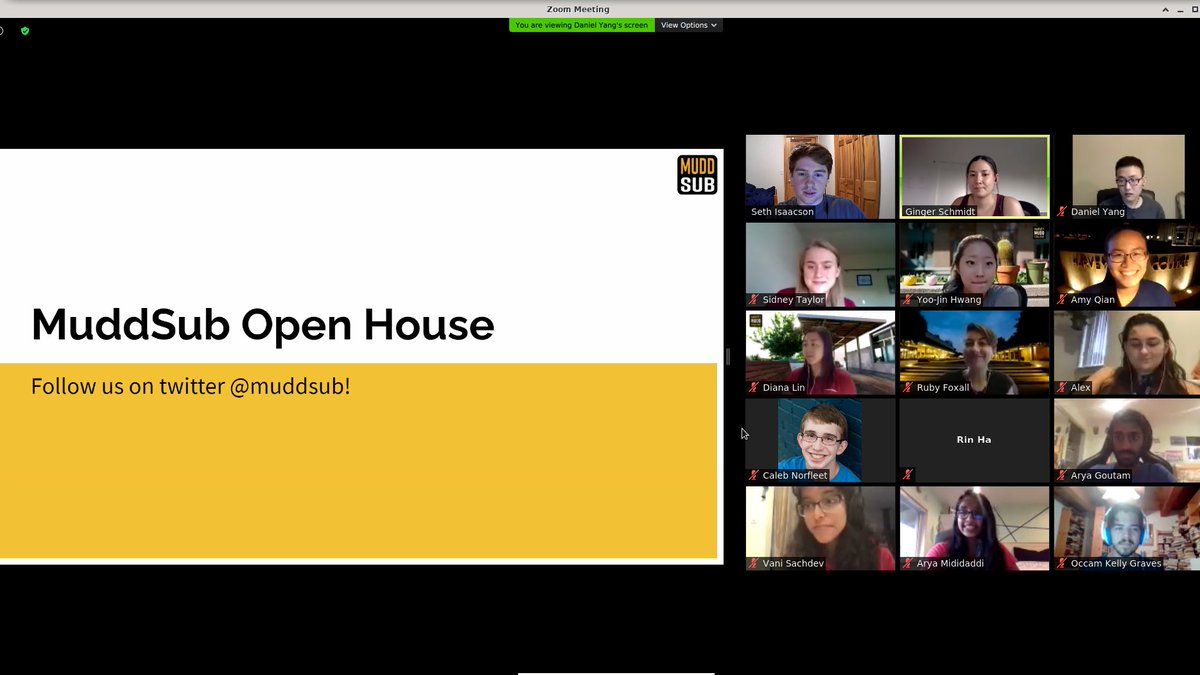Screen dimensions: 1200x675
Task: Click the 'Amy Qian' name label
Action: 1095,300
